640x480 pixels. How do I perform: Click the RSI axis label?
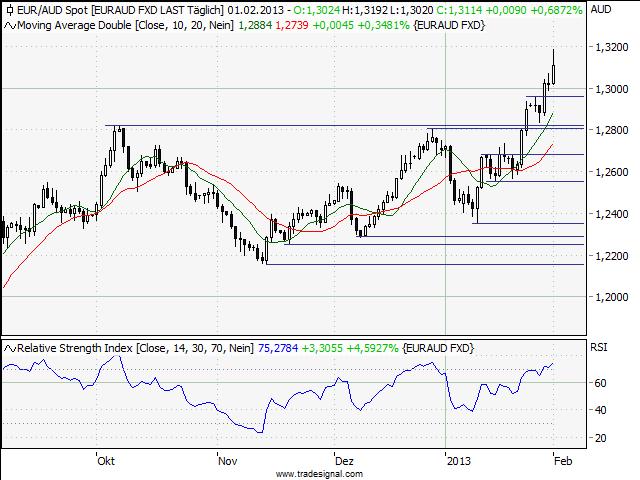tap(600, 349)
